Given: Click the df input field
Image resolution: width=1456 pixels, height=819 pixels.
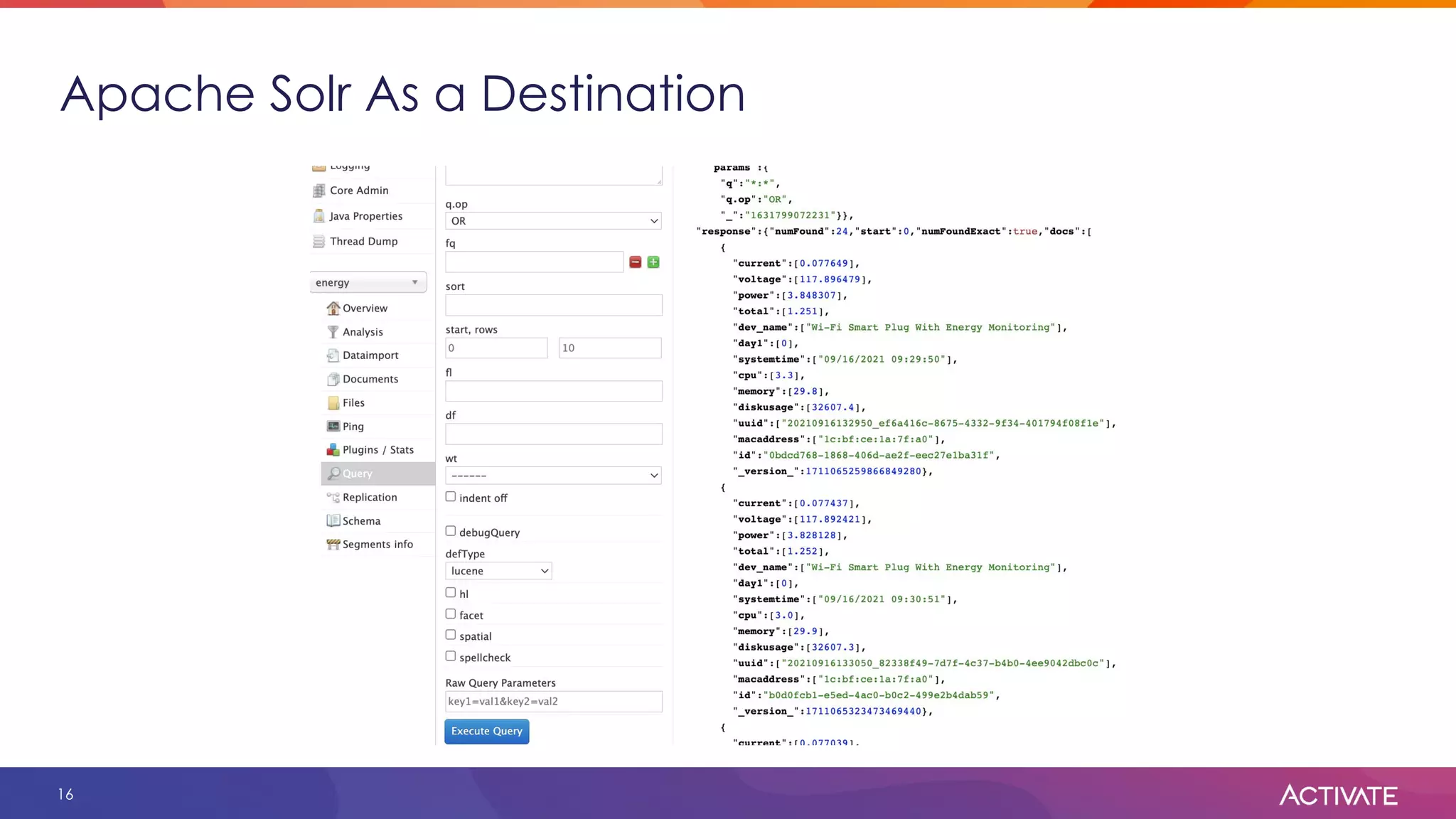Looking at the screenshot, I should point(554,434).
